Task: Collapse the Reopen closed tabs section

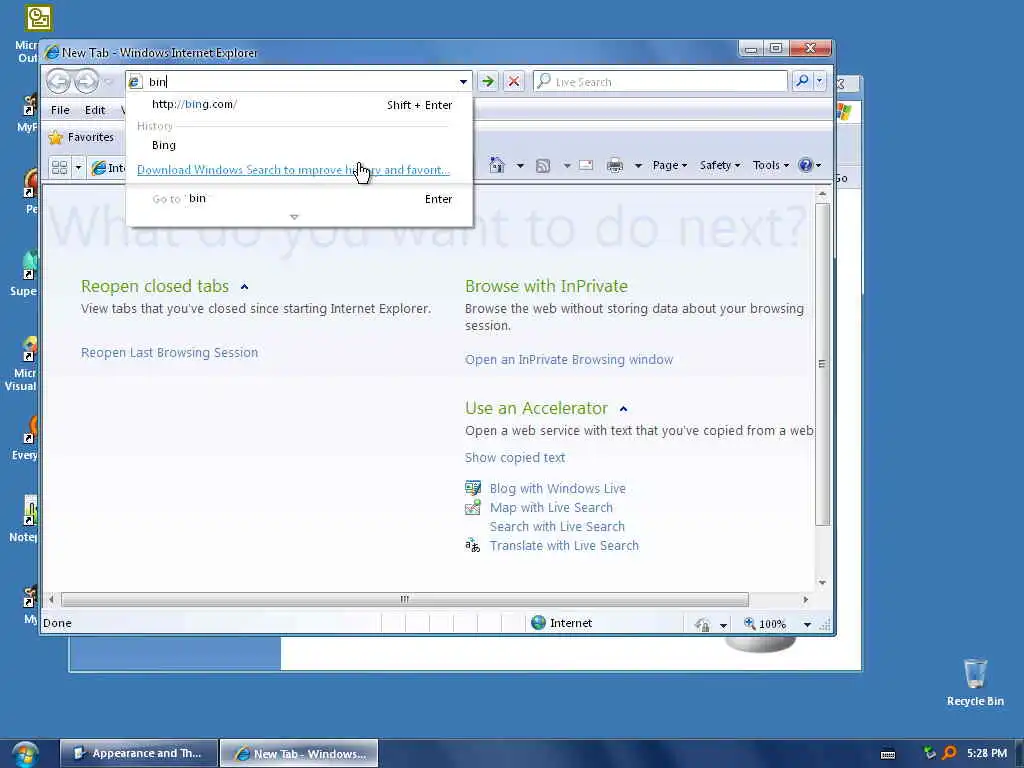Action: coord(244,287)
